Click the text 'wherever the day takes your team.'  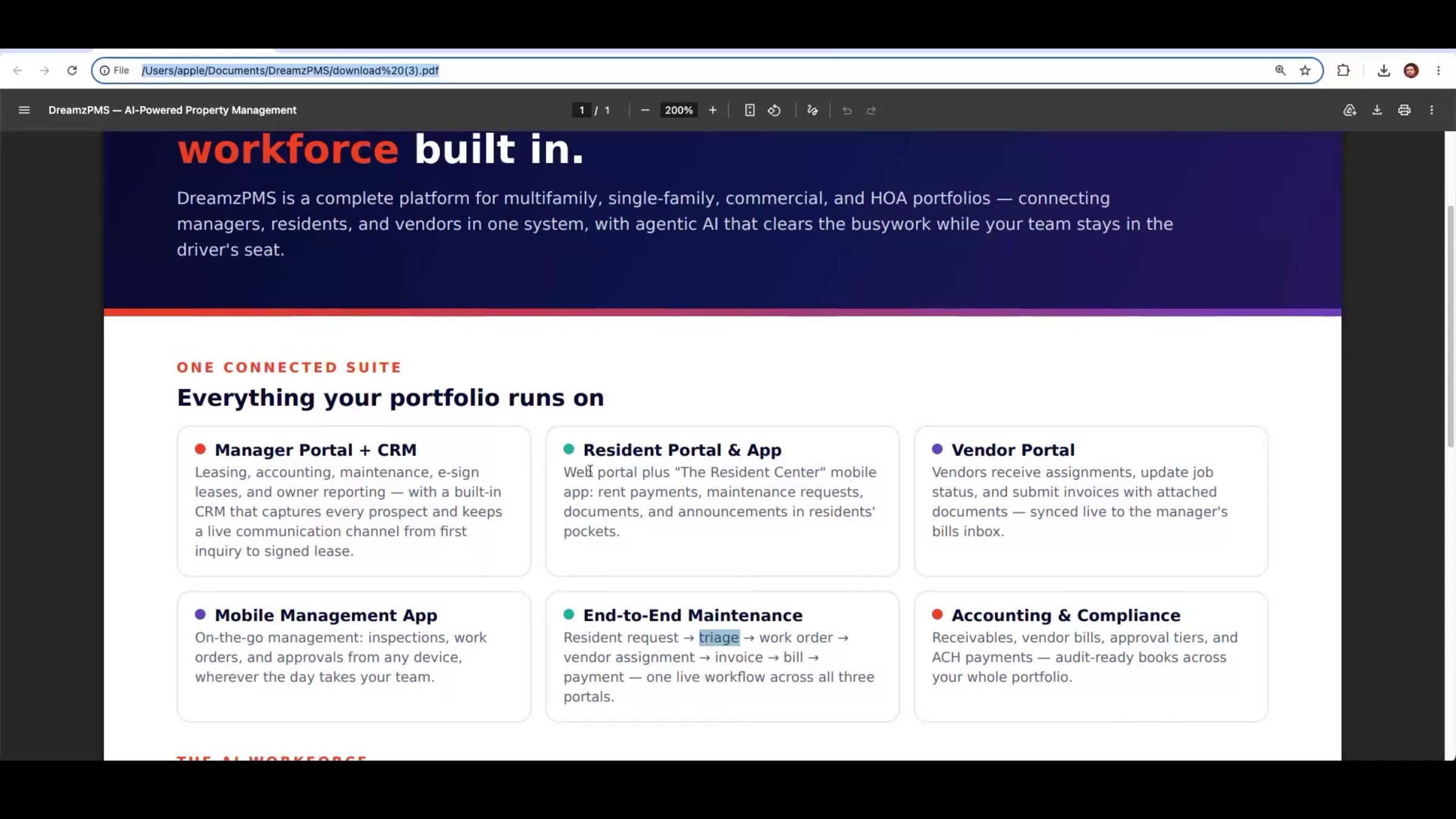coord(315,677)
